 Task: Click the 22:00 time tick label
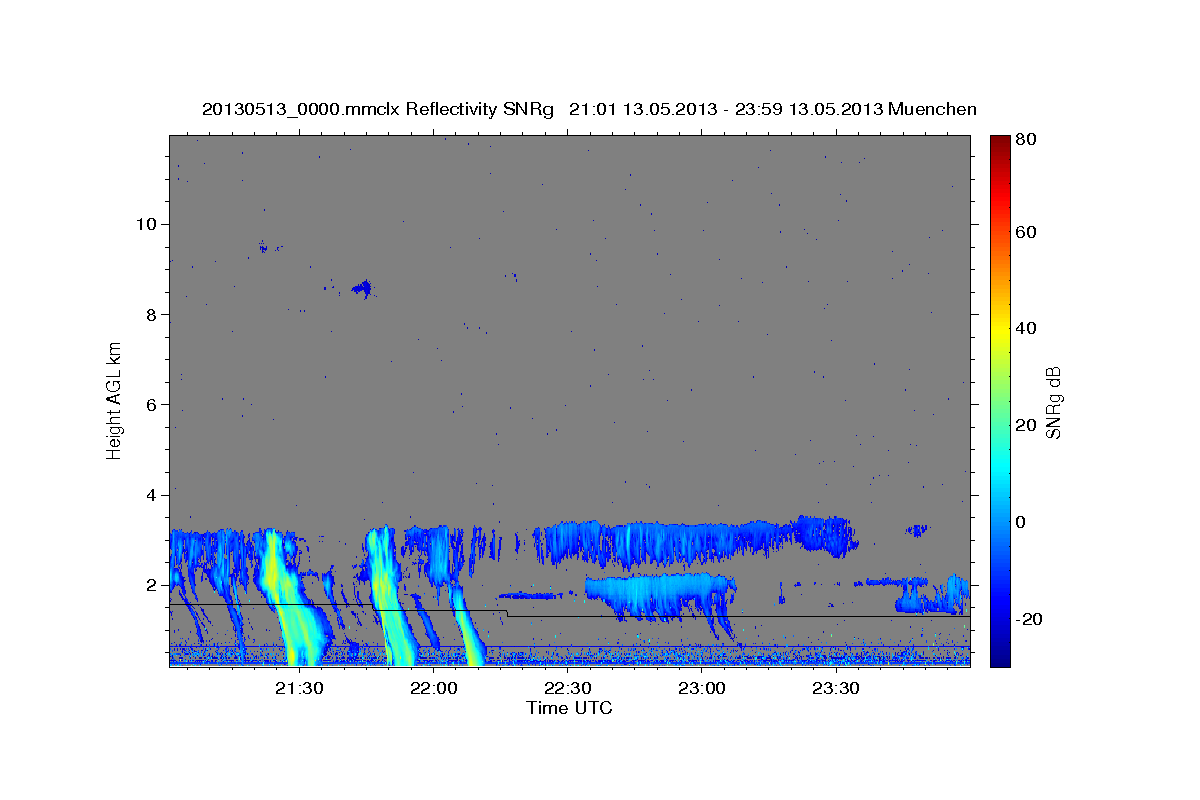tap(433, 688)
